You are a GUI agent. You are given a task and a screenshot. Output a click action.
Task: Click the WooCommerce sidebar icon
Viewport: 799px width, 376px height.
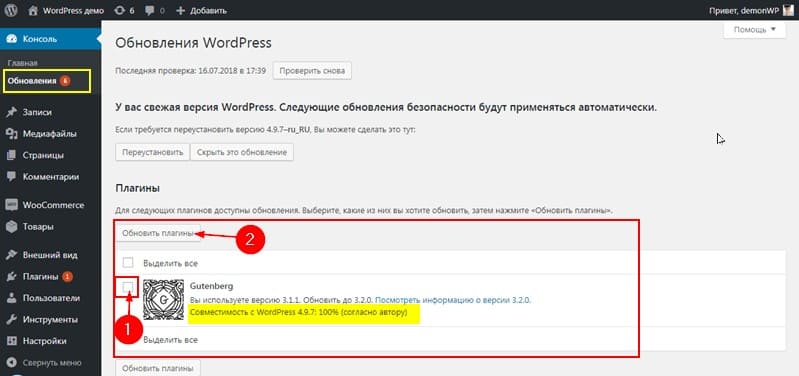tap(12, 205)
